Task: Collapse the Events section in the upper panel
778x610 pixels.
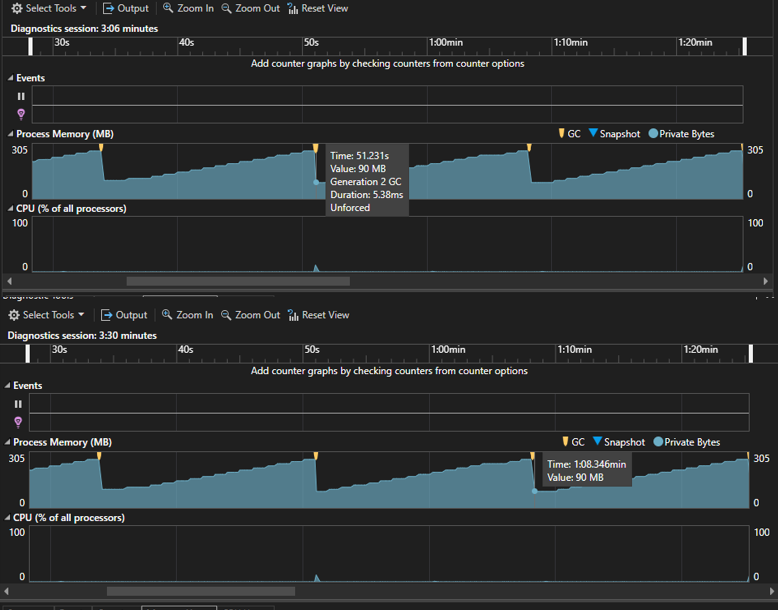Action: click(x=11, y=78)
